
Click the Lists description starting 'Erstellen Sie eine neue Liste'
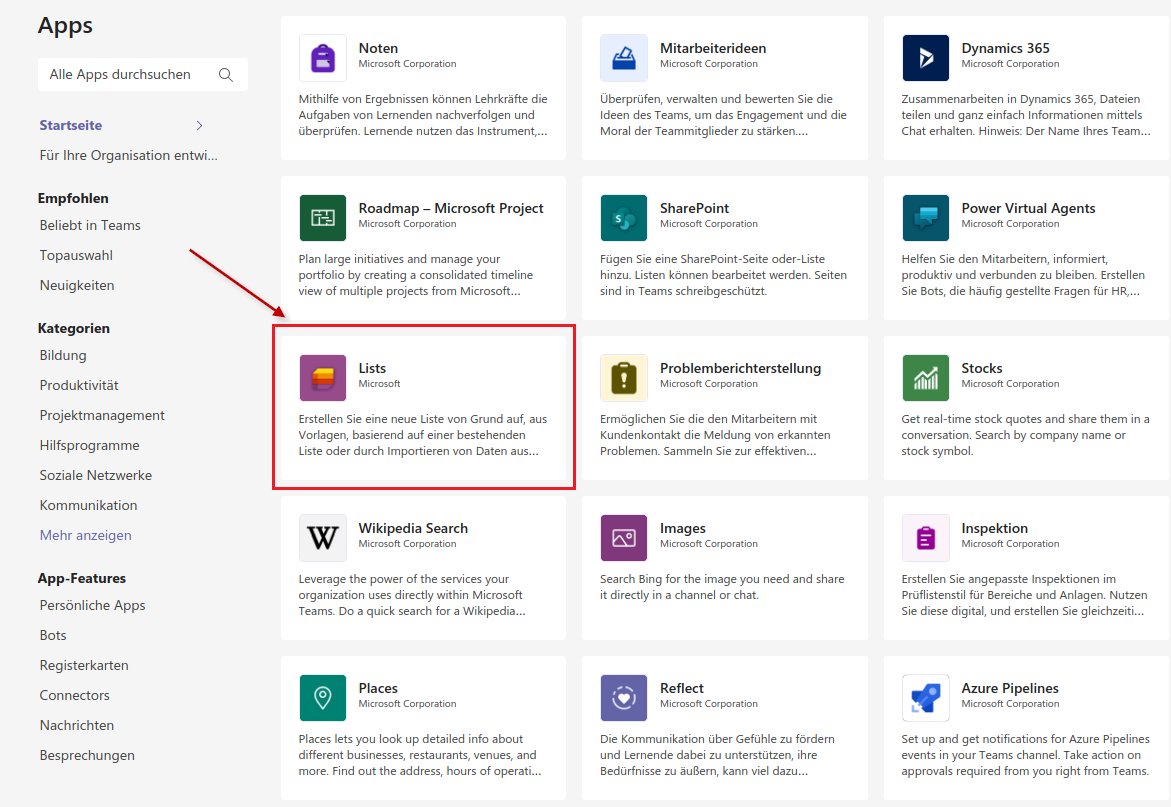pyautogui.click(x=423, y=435)
